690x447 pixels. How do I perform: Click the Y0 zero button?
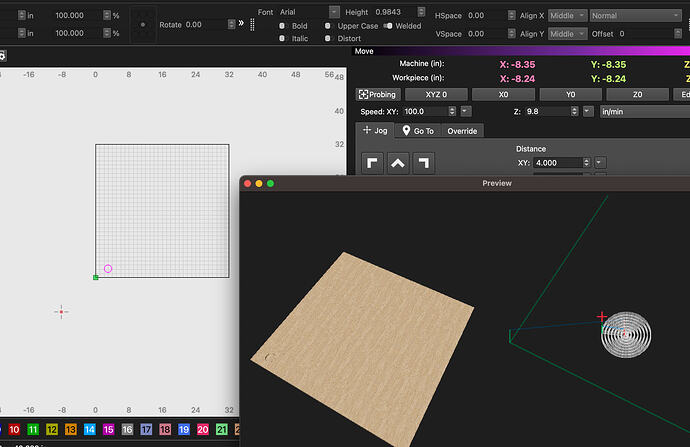coord(570,94)
